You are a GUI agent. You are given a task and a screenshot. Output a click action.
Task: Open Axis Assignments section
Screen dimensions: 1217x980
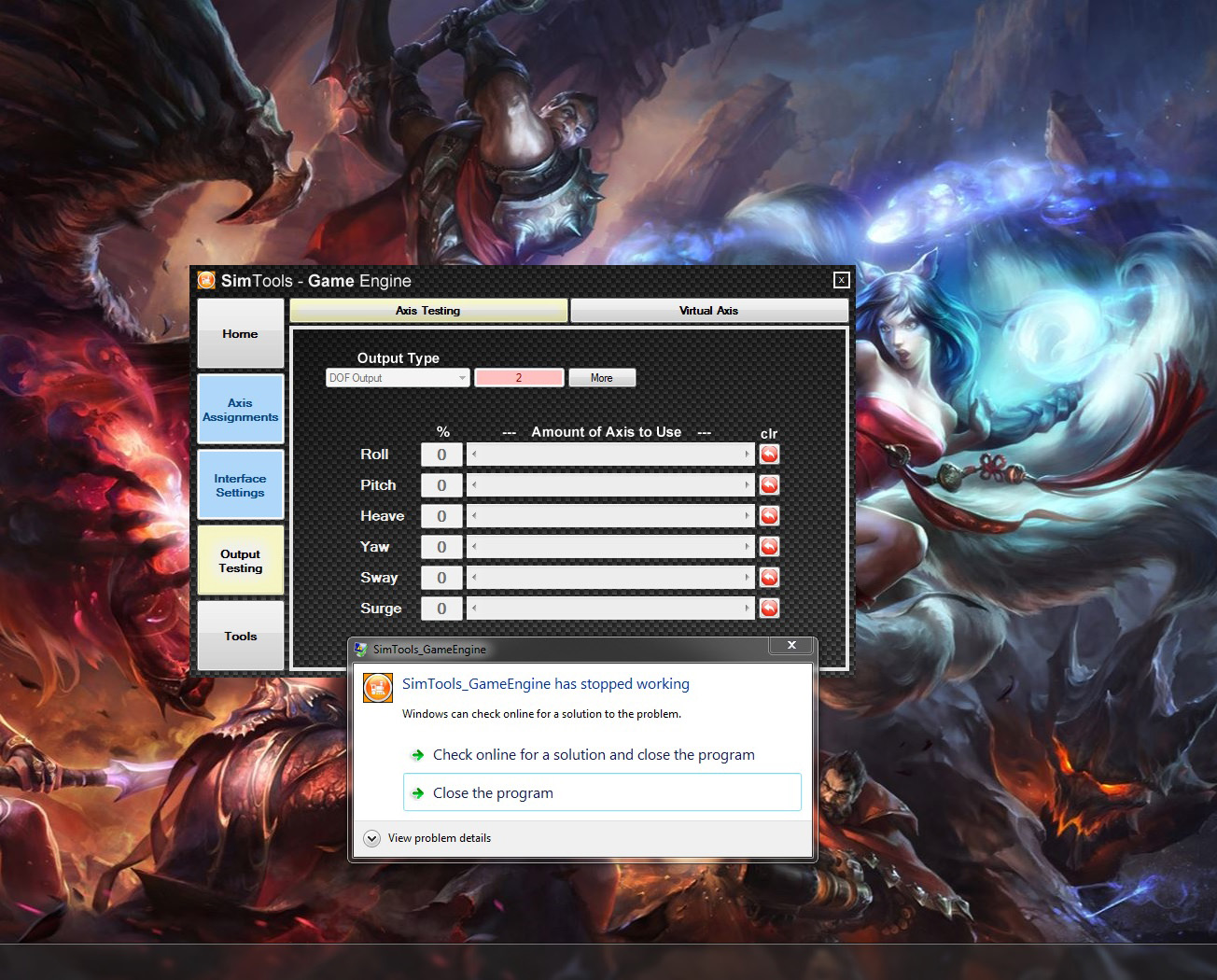tap(240, 410)
